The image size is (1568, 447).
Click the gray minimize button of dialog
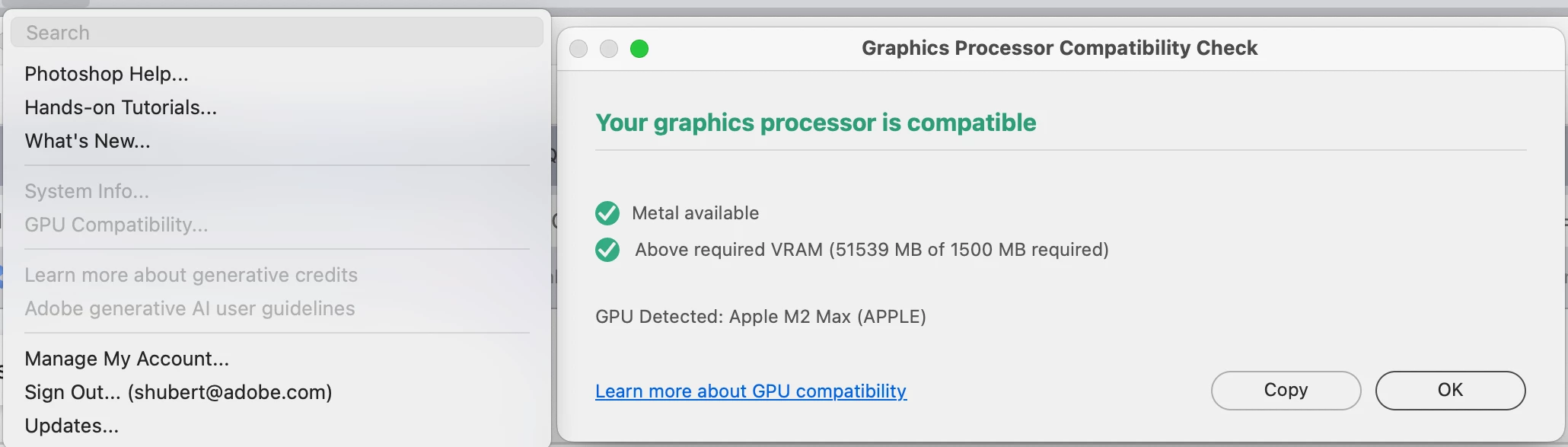609,49
